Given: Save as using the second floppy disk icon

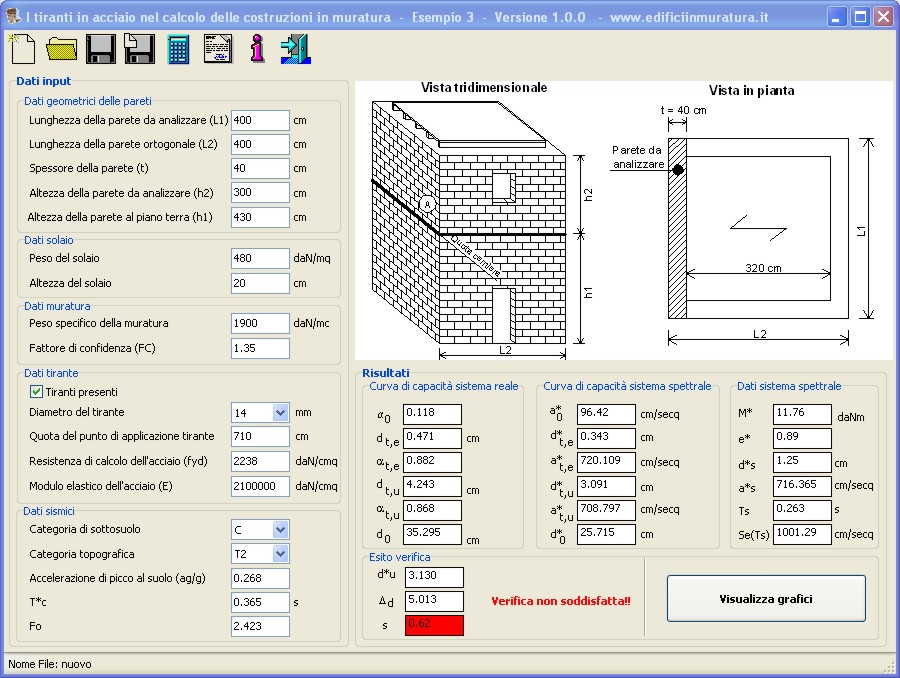Looking at the screenshot, I should (139, 49).
